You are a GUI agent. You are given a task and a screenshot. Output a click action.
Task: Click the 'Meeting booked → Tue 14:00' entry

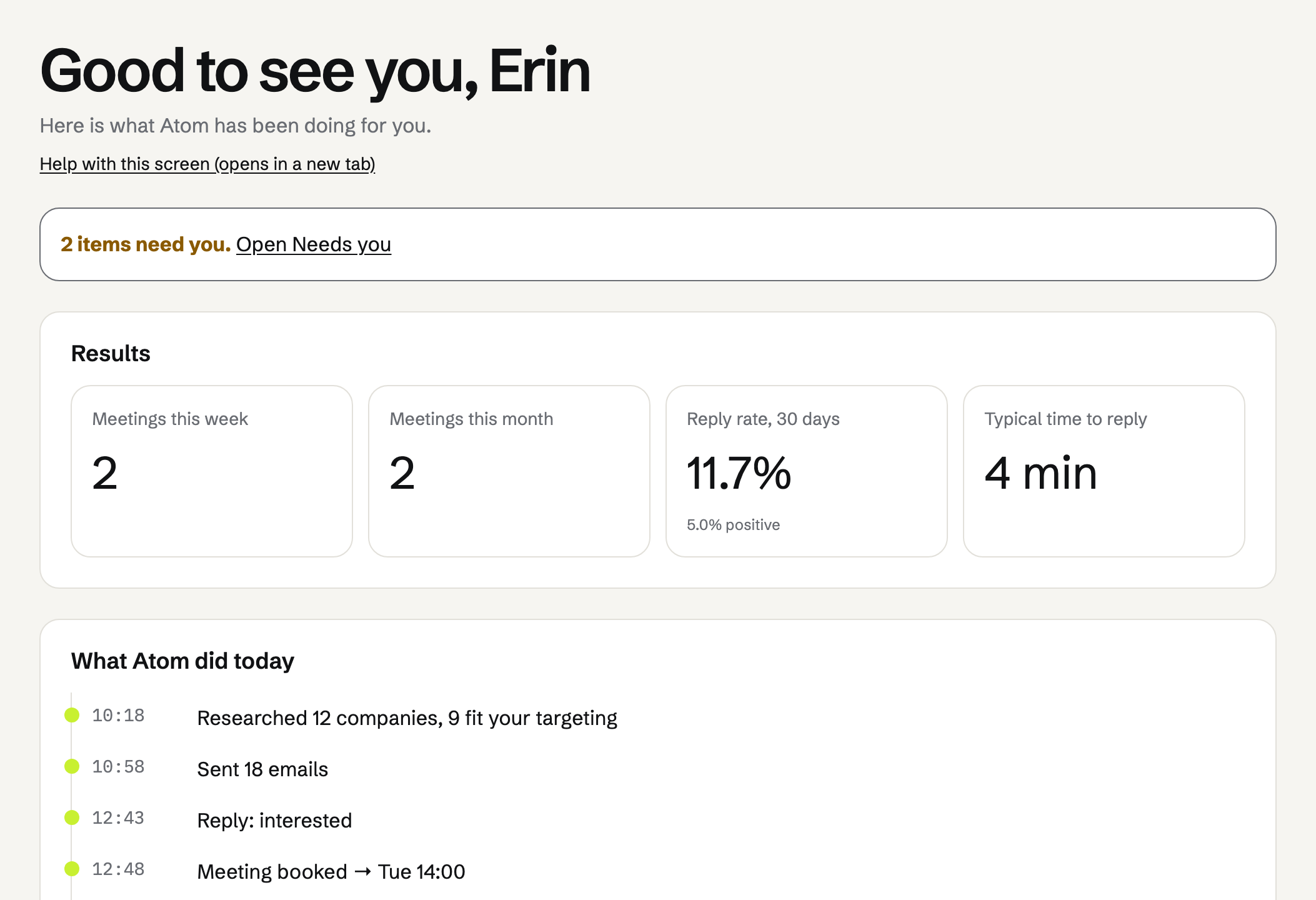(331, 872)
